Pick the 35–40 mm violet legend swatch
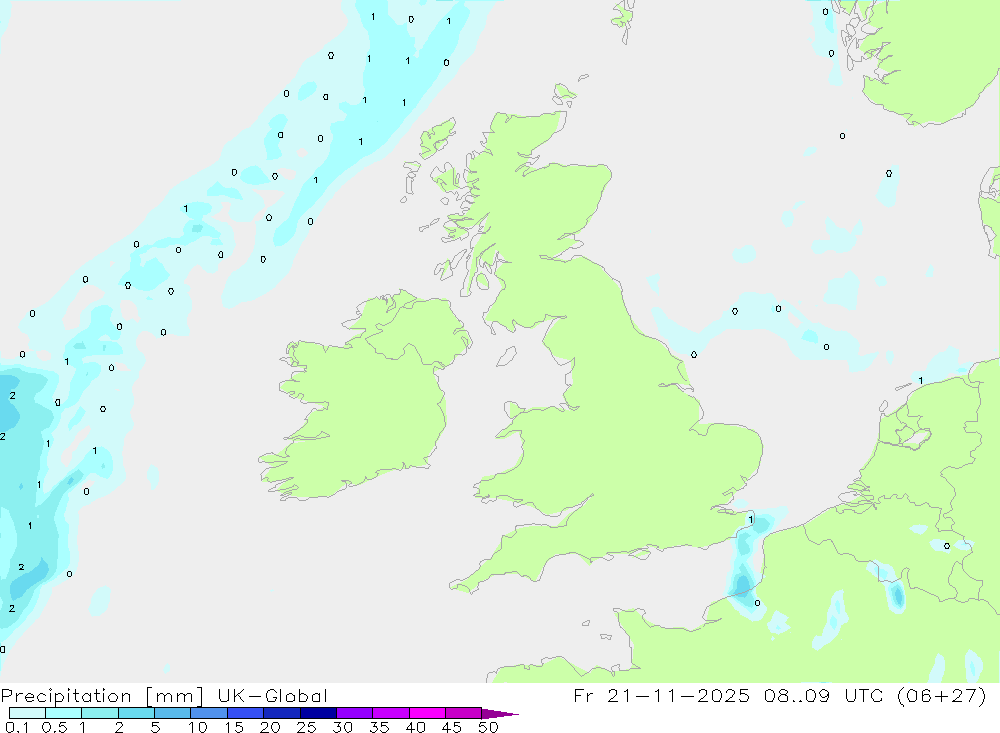 pos(391,713)
